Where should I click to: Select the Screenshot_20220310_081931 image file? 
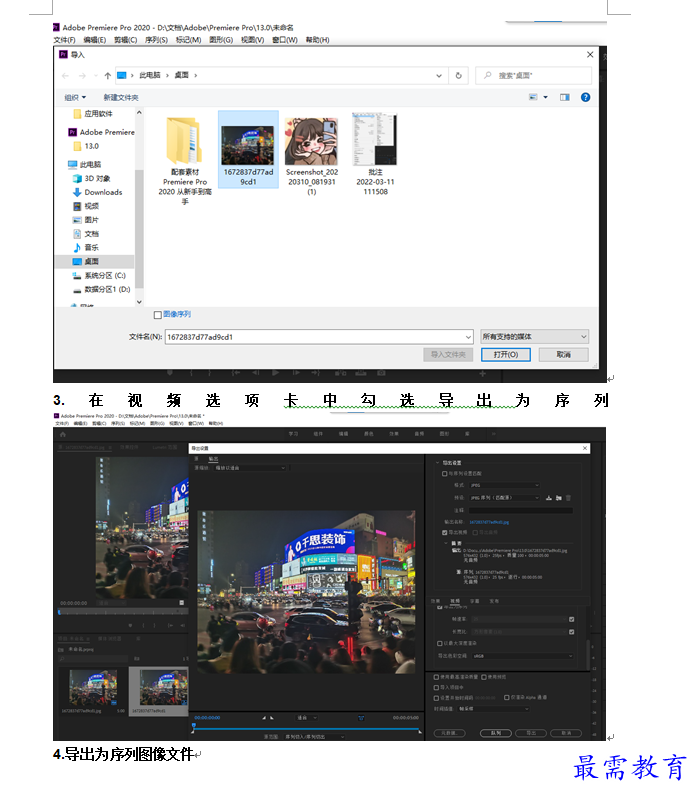(x=312, y=155)
